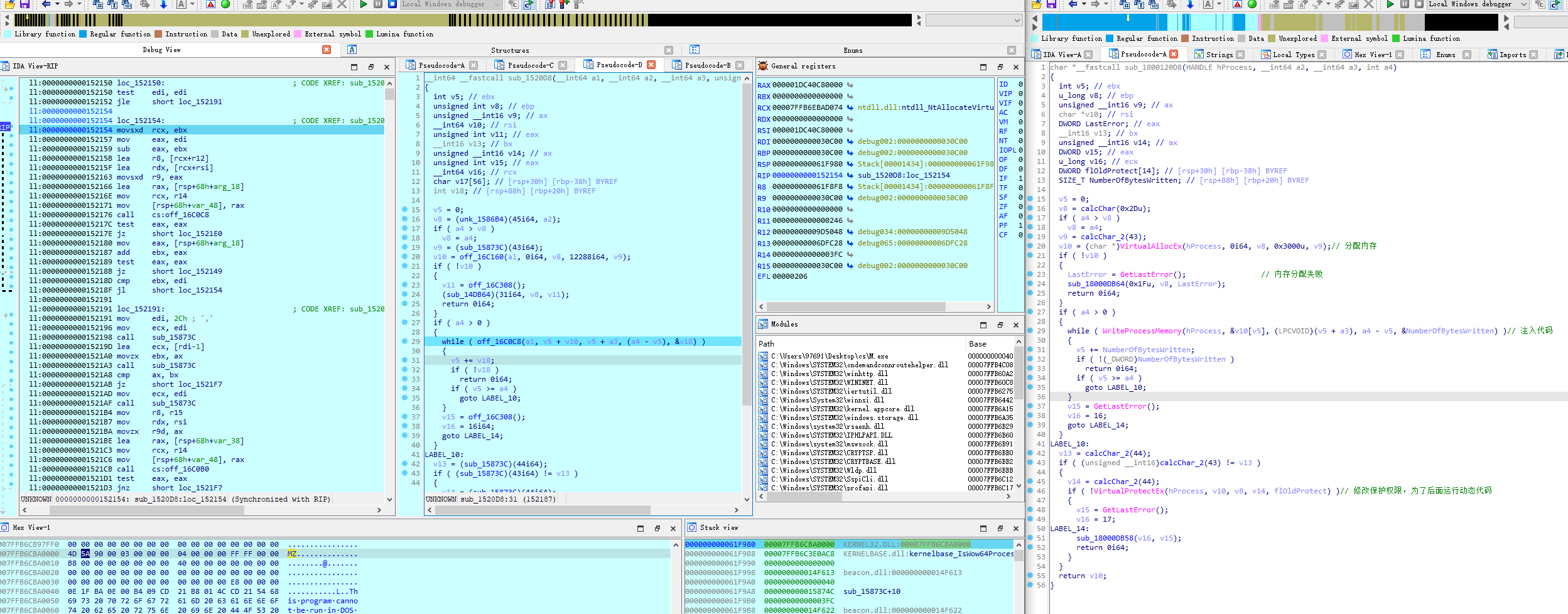The width and height of the screenshot is (1568, 614).
Task: Click the red warning triangle icon in the left toolbar
Action: click(x=211, y=4)
